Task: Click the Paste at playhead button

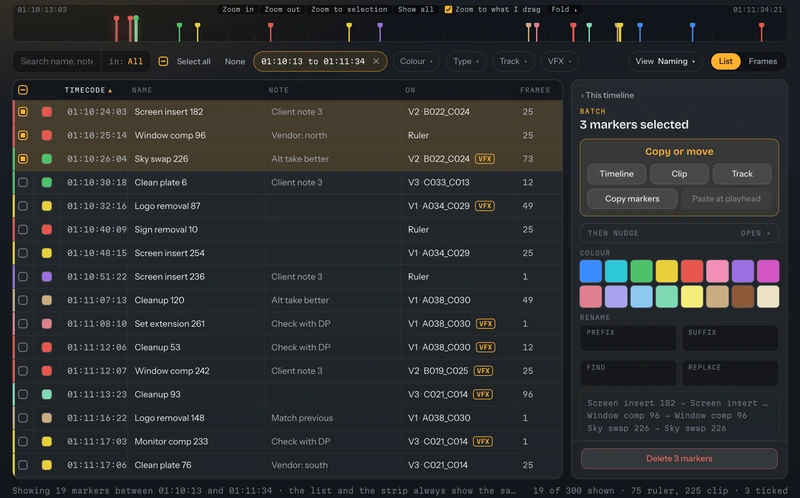Action: 726,199
